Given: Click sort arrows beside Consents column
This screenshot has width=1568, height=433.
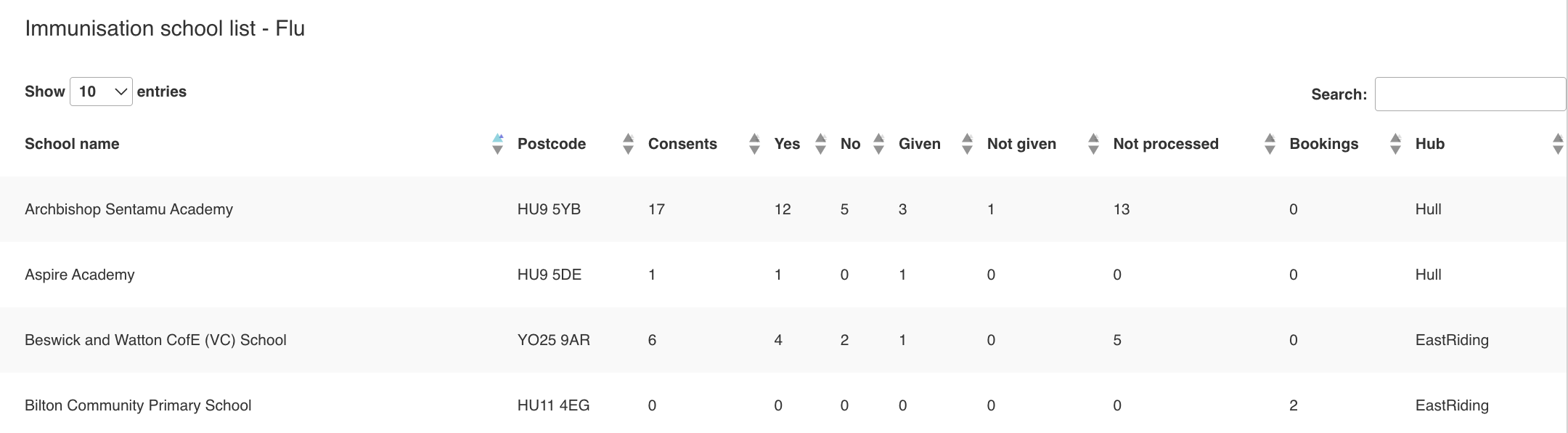Looking at the screenshot, I should 754,144.
